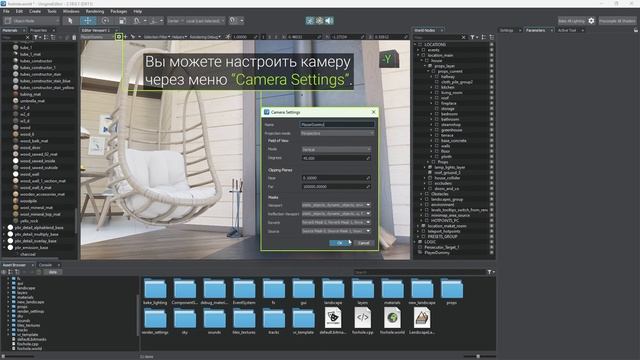Toggle enabled box for bedroom node

[491, 114]
